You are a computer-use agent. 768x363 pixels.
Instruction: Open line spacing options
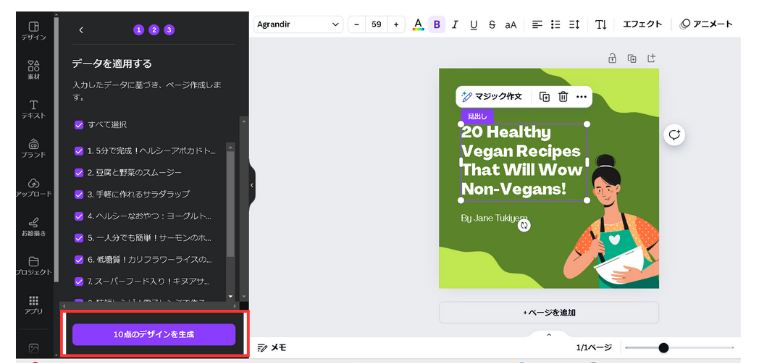point(574,24)
